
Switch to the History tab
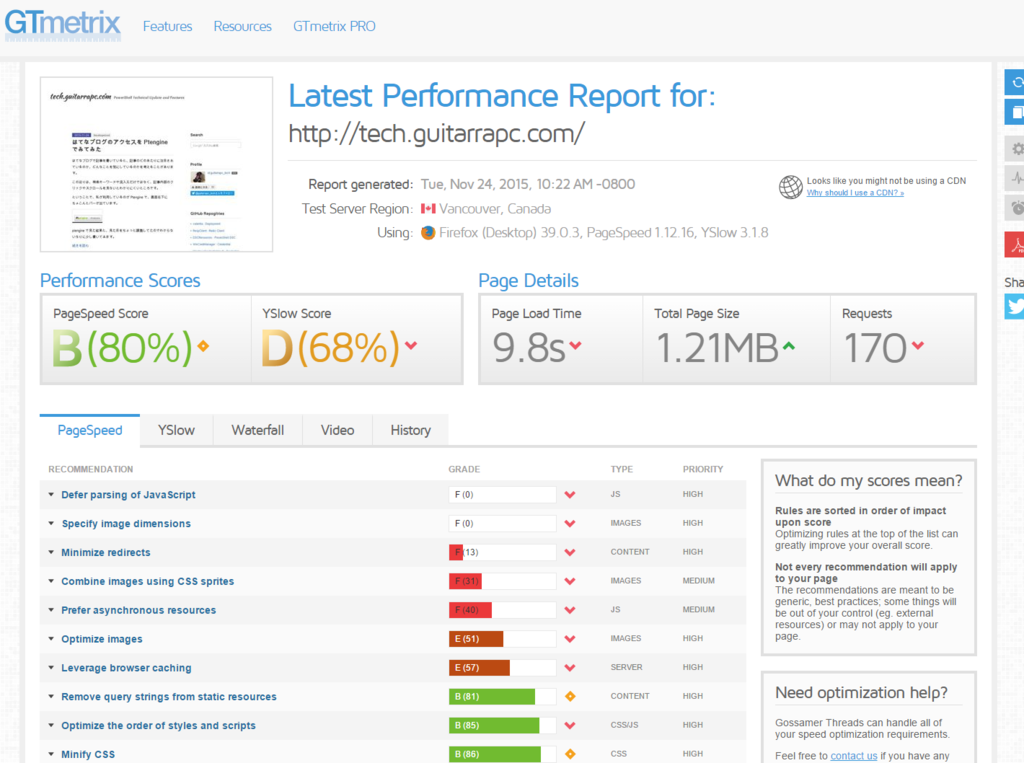click(411, 430)
